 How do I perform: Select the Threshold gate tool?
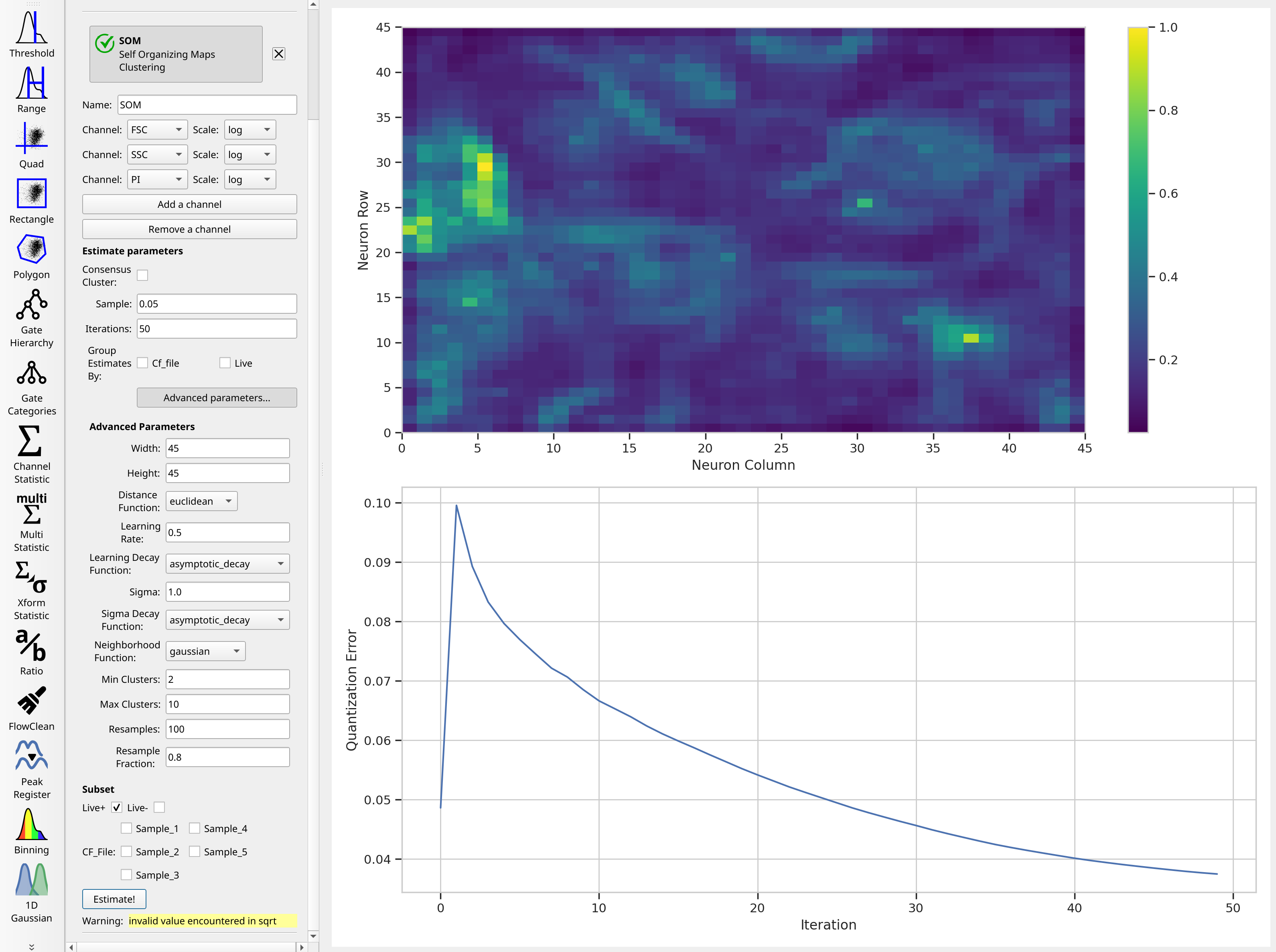click(32, 33)
